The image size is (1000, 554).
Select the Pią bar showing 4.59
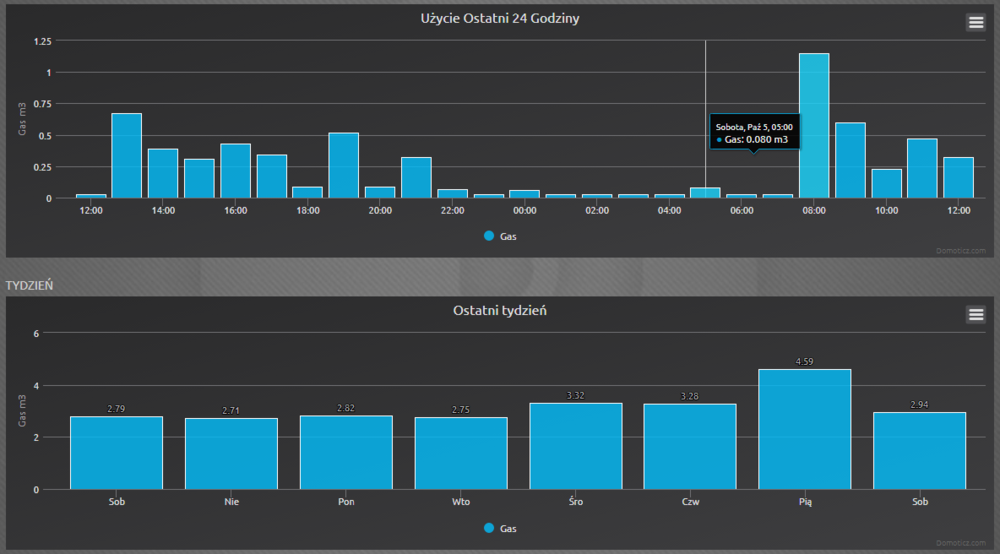click(805, 430)
